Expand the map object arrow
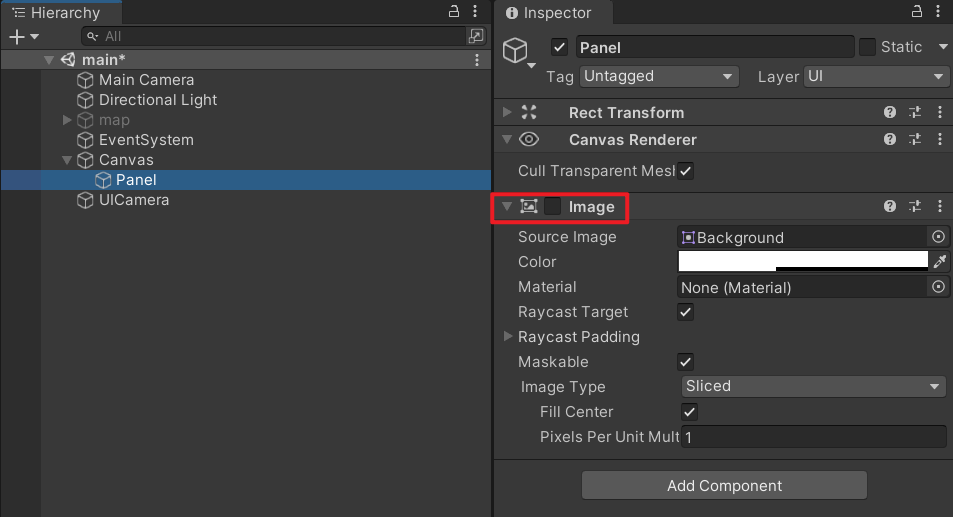The image size is (953, 517). coord(67,120)
